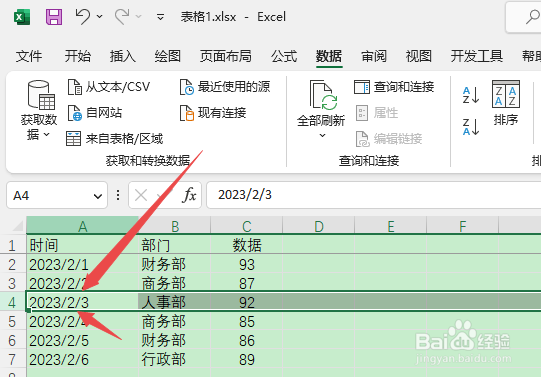Select column B header
Image resolution: width=541 pixels, height=377 pixels.
175,226
